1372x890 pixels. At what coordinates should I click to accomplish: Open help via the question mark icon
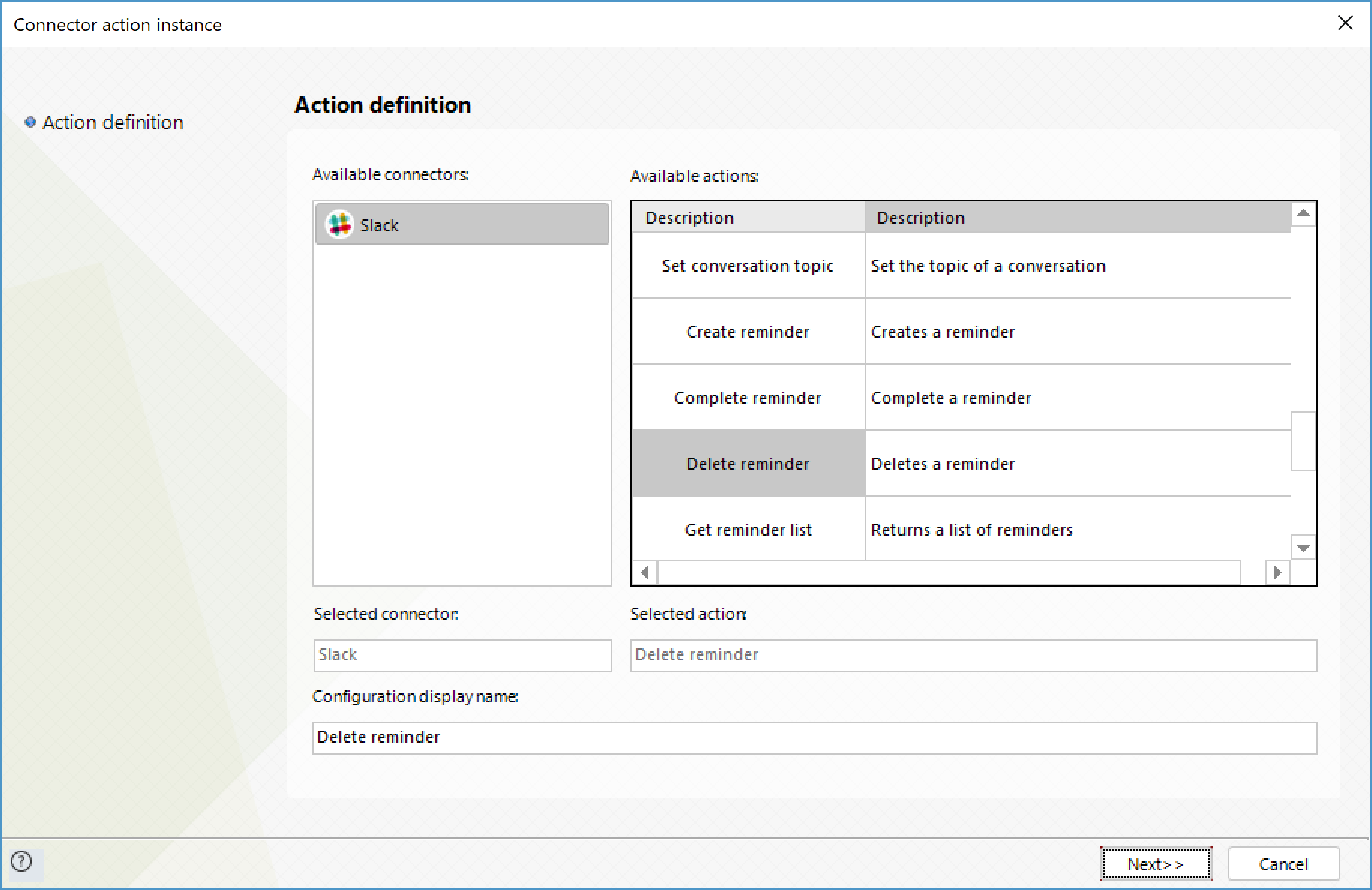(x=22, y=861)
